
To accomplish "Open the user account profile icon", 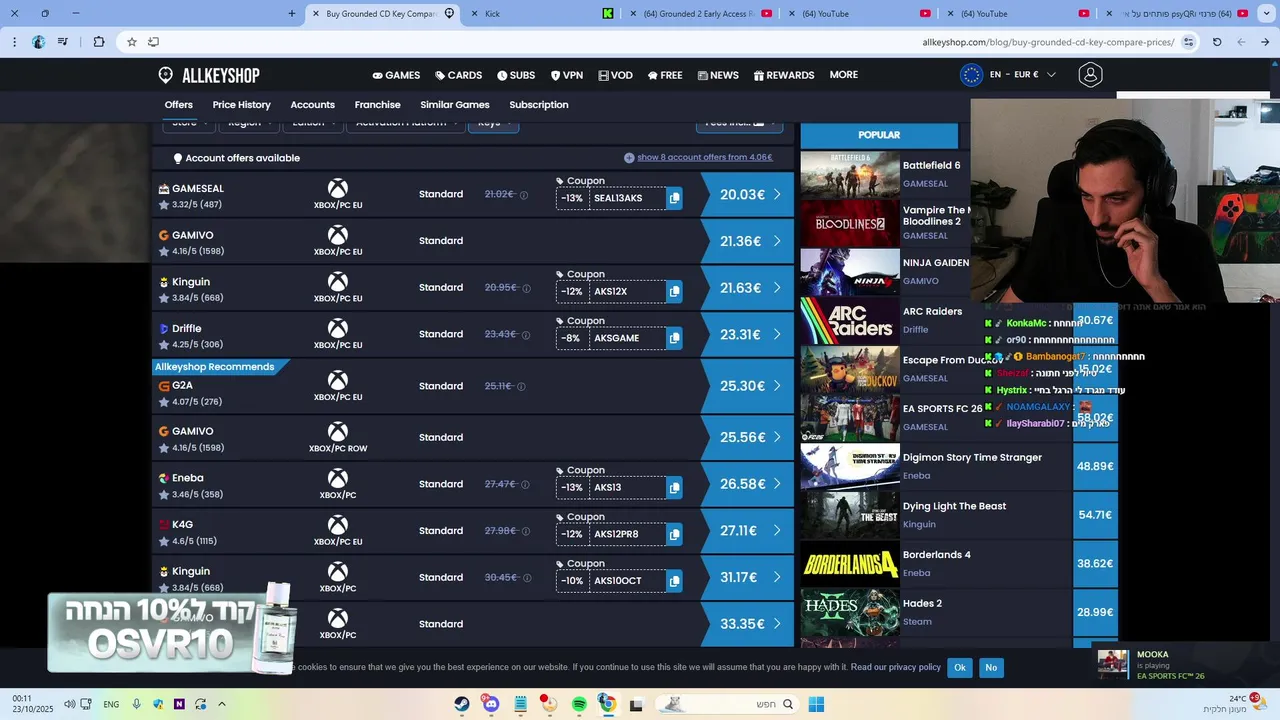I will pos(1090,75).
